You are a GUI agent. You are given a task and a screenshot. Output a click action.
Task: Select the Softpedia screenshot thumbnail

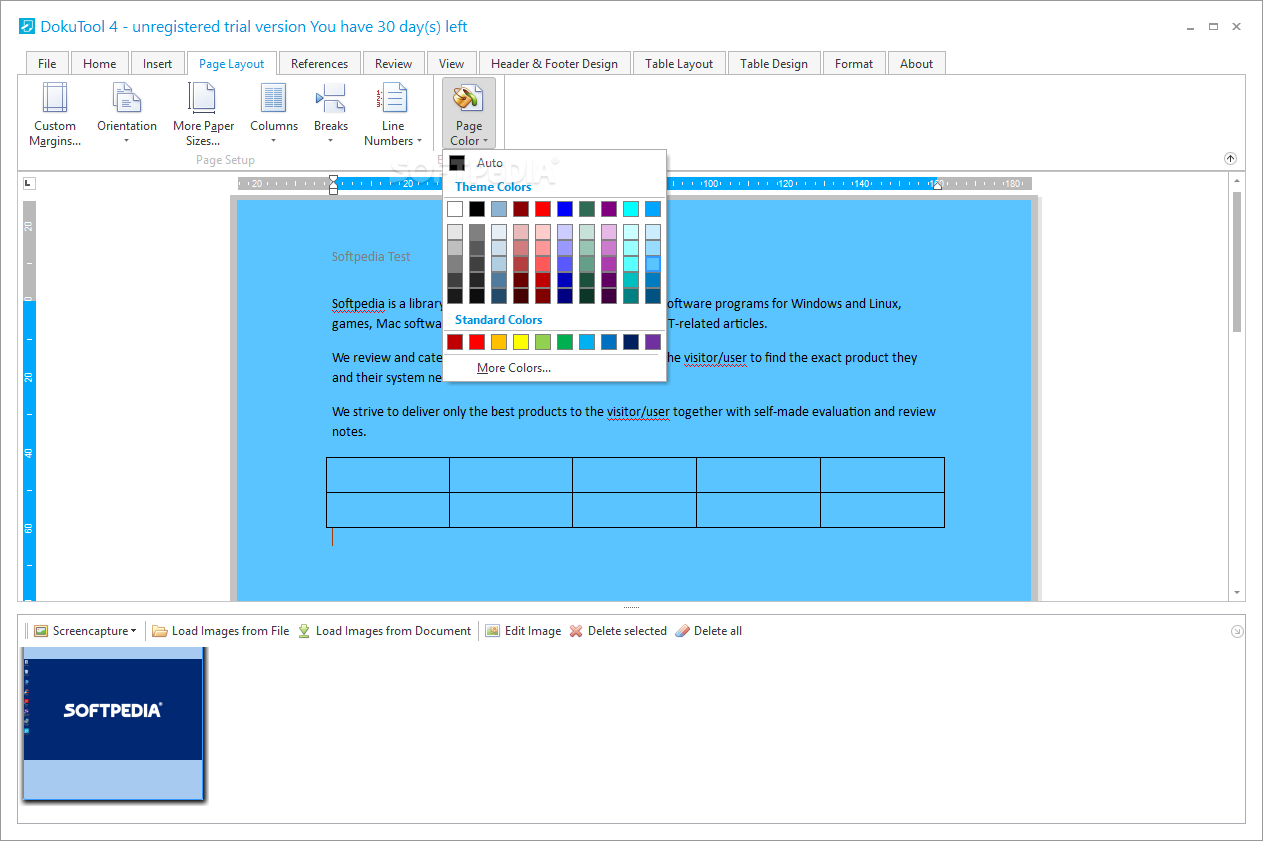pos(113,724)
